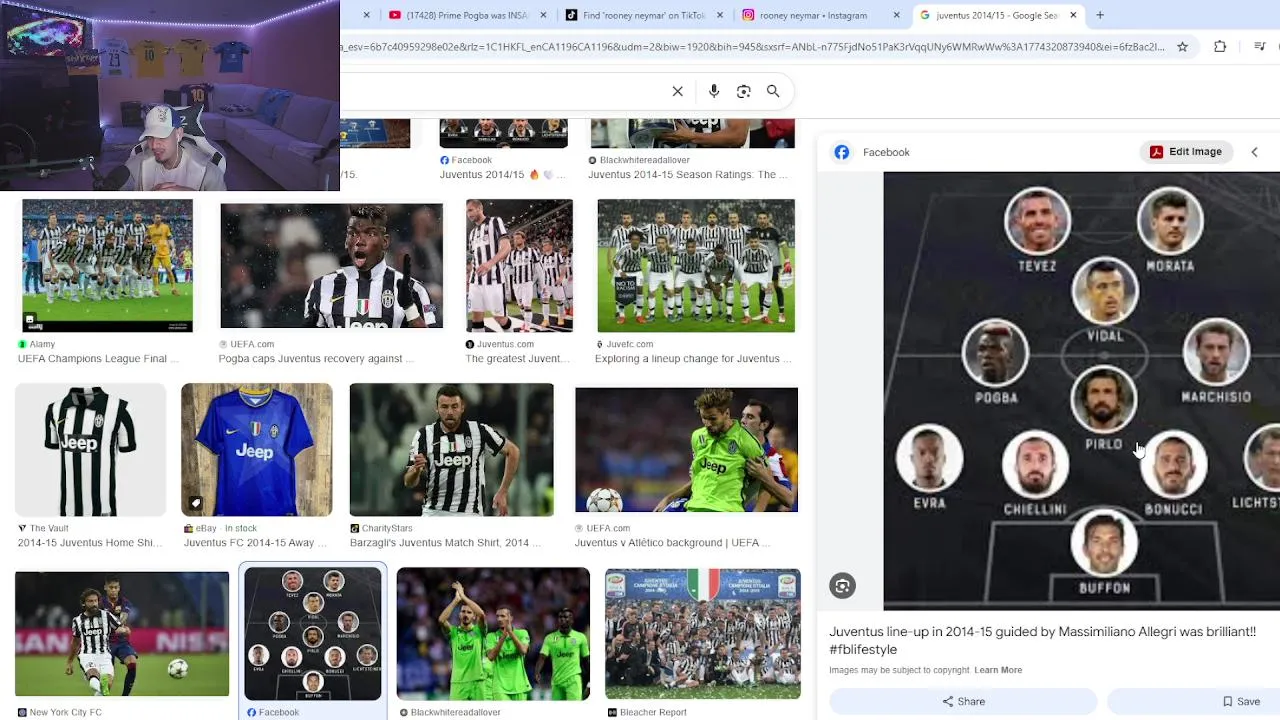Image resolution: width=1280 pixels, height=720 pixels.
Task: Click the eBay In stock source label
Action: [x=226, y=528]
